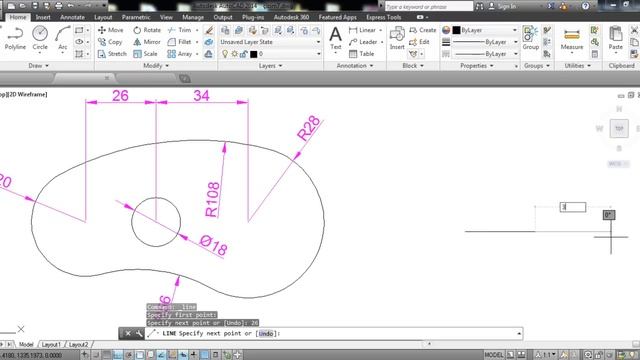Select the Arc drawing tool
Image resolution: width=640 pixels, height=360 pixels.
62,38
